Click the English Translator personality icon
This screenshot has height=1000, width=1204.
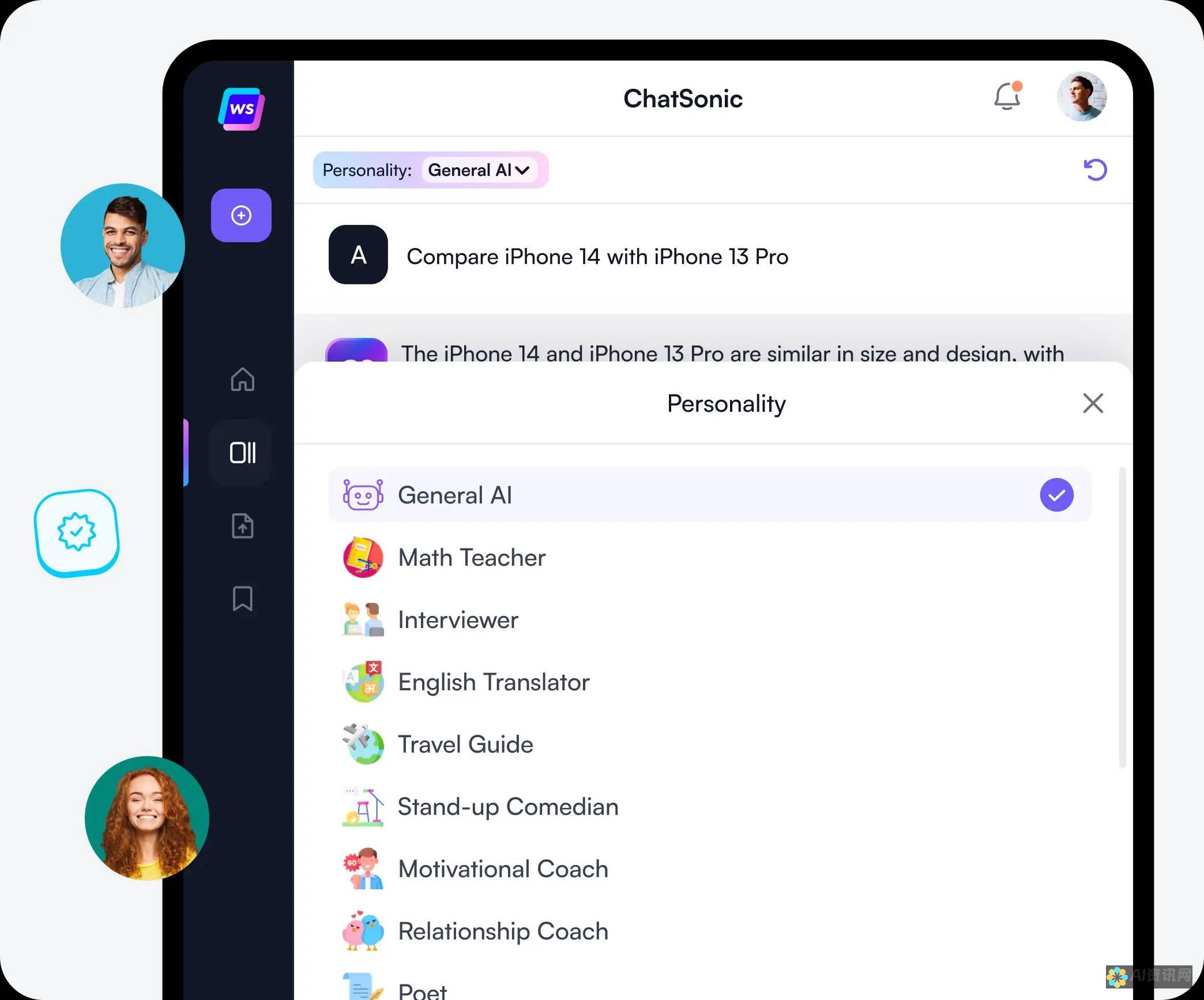(x=364, y=681)
